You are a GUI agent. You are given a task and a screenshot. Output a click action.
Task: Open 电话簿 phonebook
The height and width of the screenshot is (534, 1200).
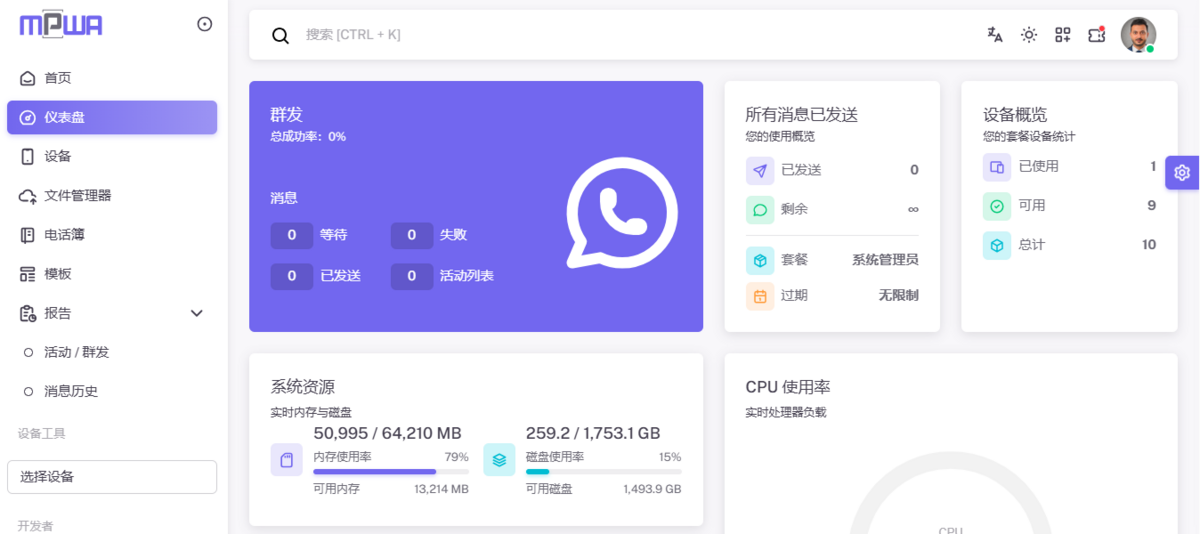click(x=65, y=234)
